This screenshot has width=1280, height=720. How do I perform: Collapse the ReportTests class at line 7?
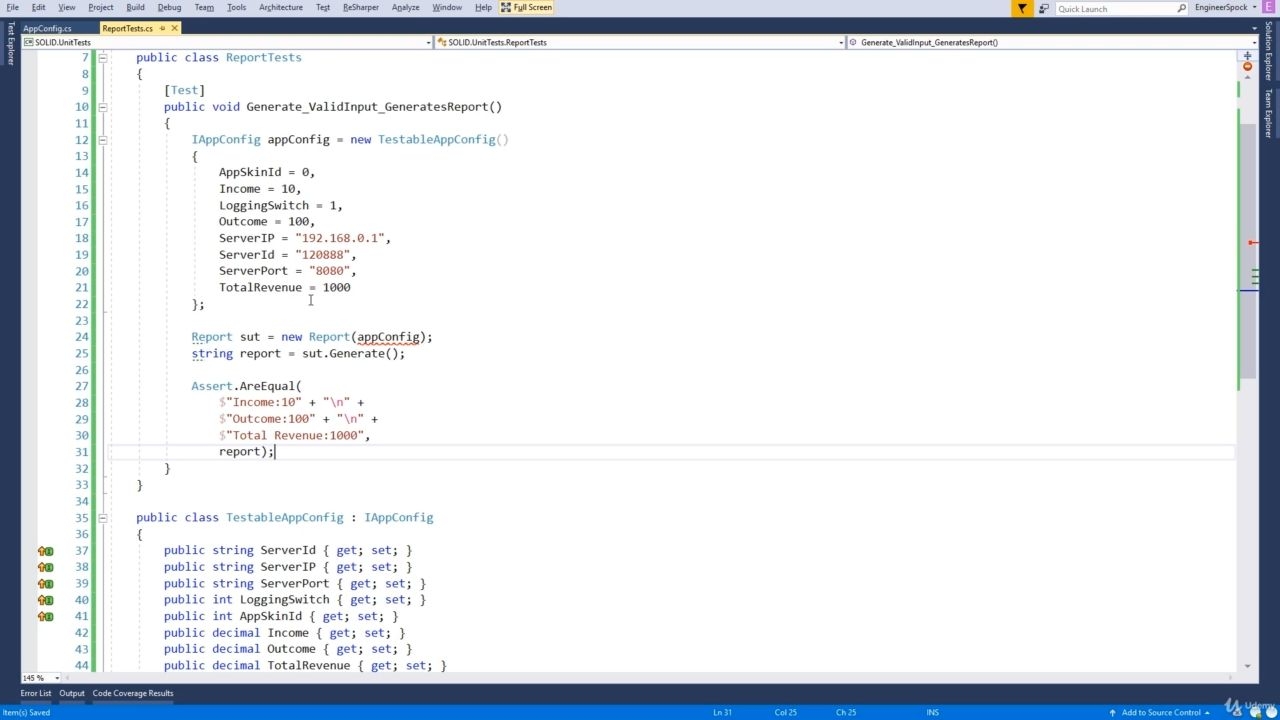coord(102,58)
